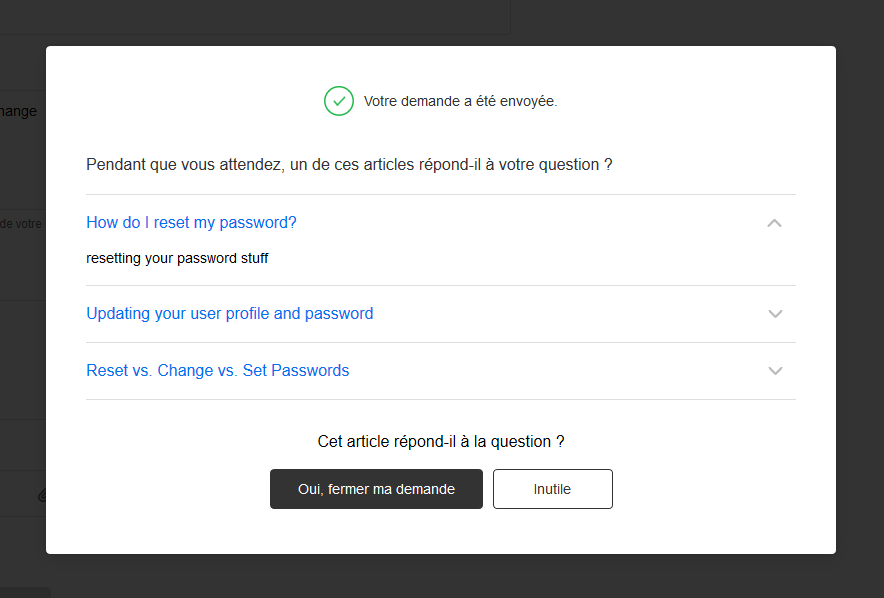Open the "Reset vs. Change vs. Set Passwords" link

pos(217,371)
